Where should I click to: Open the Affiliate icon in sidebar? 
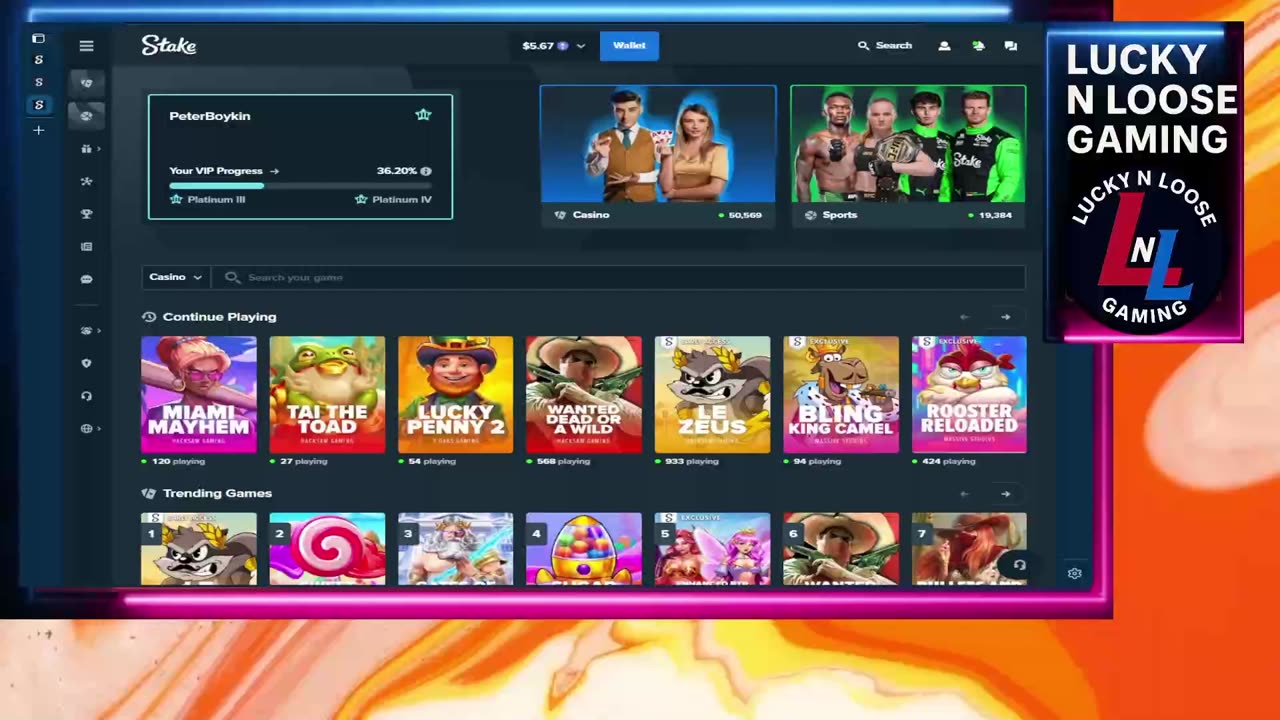point(86,181)
